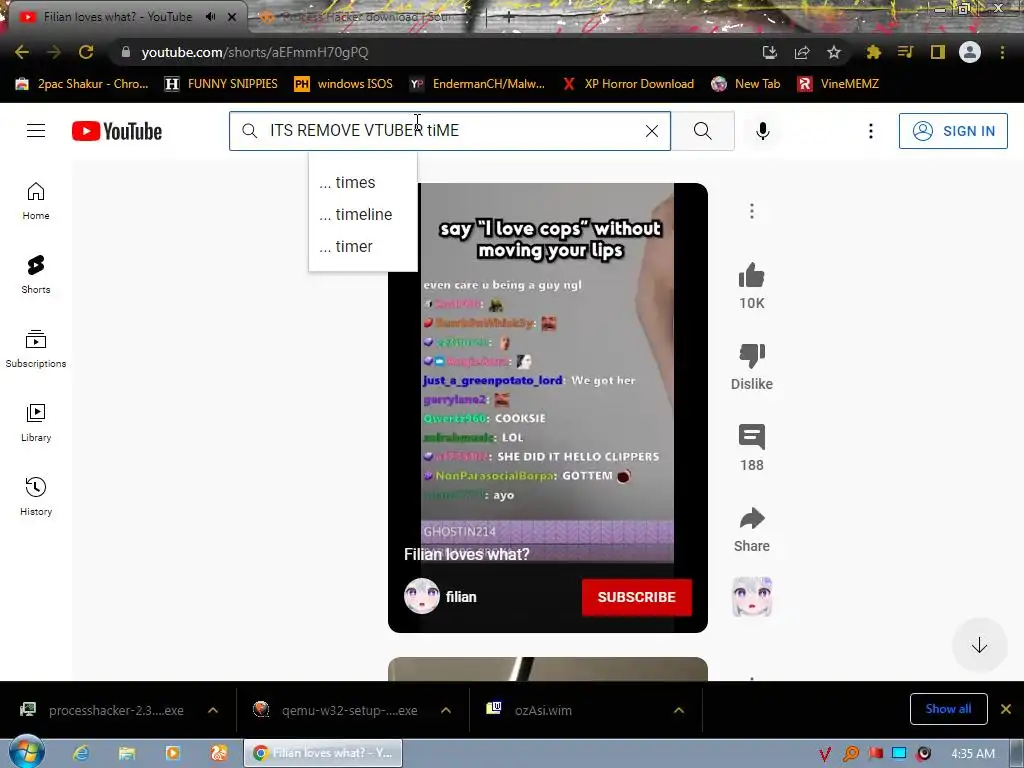
Task: Go back with the browser back arrow
Action: tap(22, 52)
